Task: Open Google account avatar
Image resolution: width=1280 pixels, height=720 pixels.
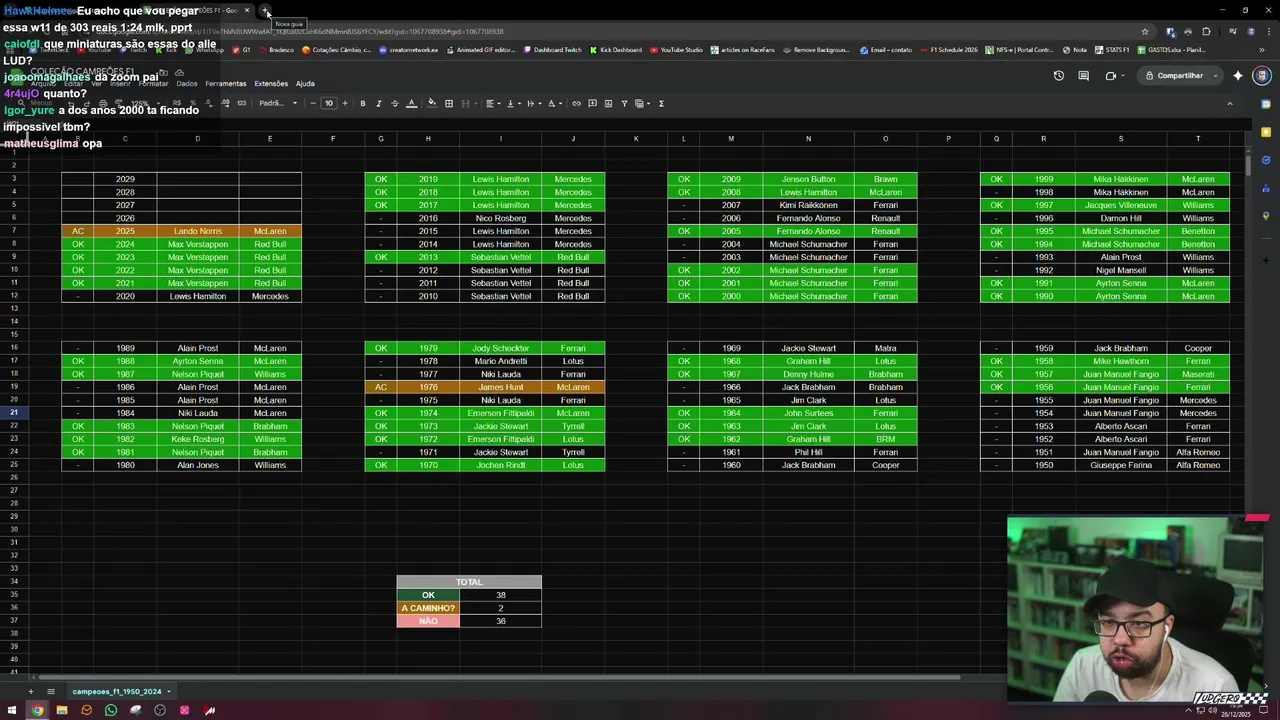Action: [x=1262, y=76]
